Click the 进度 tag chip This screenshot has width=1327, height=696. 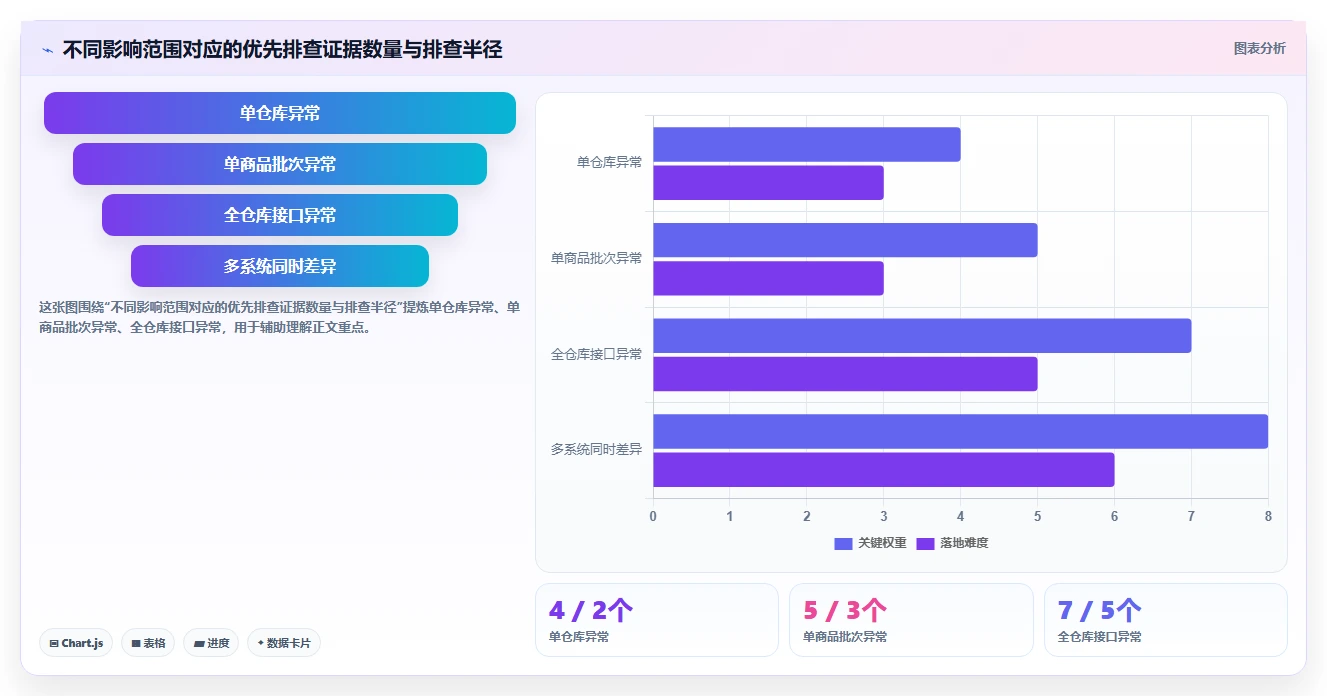[211, 643]
